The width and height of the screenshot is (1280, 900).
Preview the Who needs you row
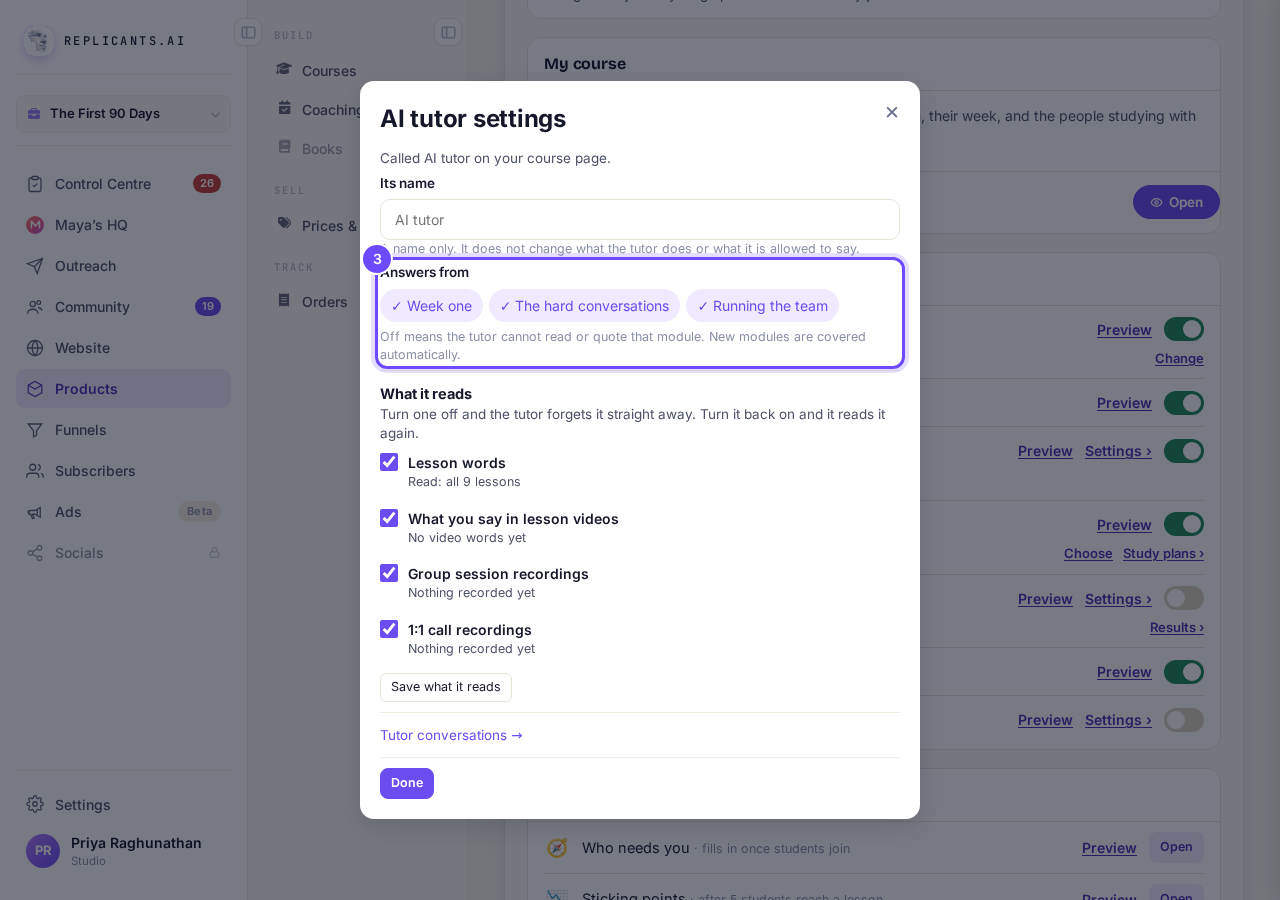pos(1109,848)
